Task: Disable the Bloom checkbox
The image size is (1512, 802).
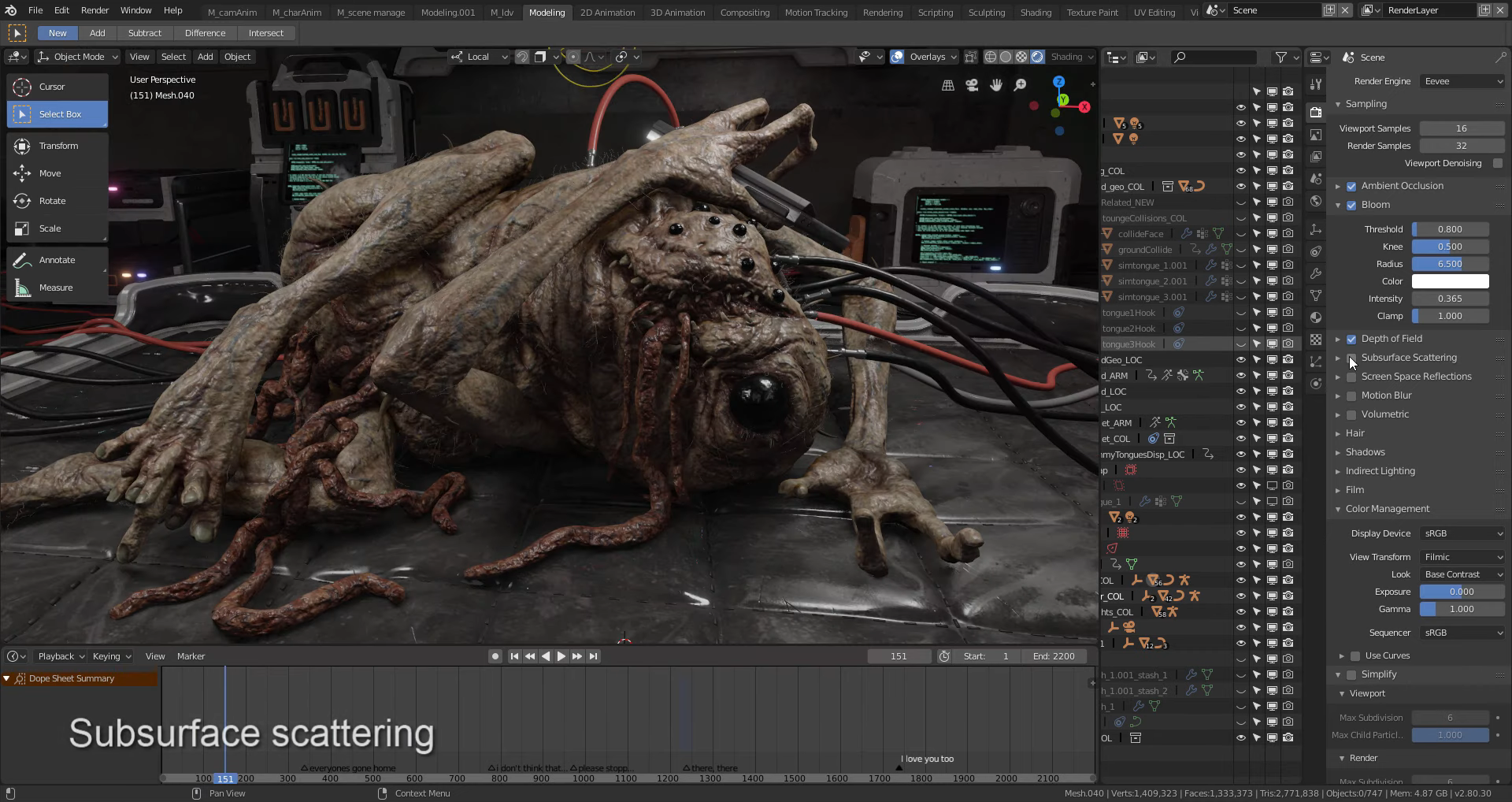Action: tap(1351, 205)
